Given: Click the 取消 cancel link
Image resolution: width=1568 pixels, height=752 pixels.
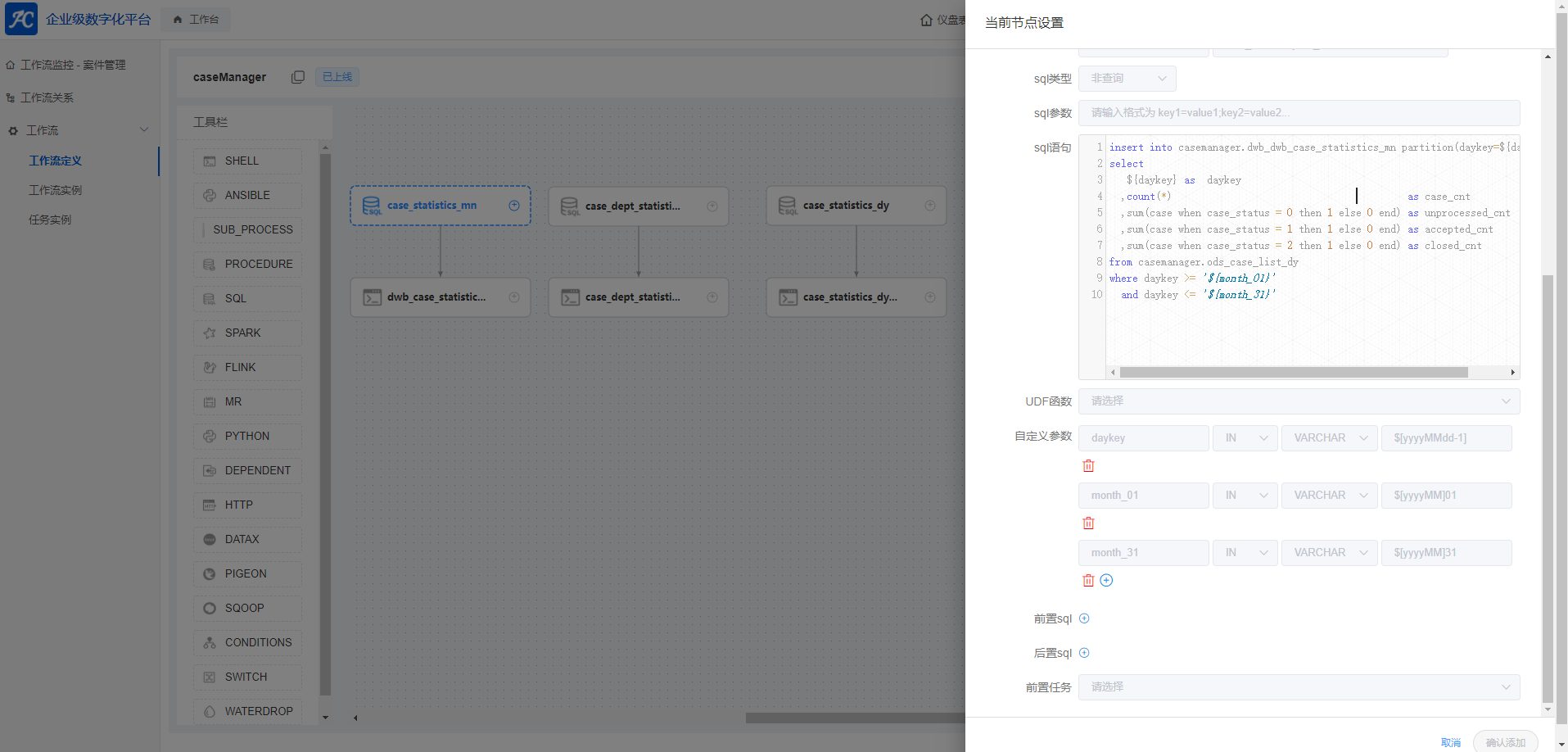Looking at the screenshot, I should 1450,742.
